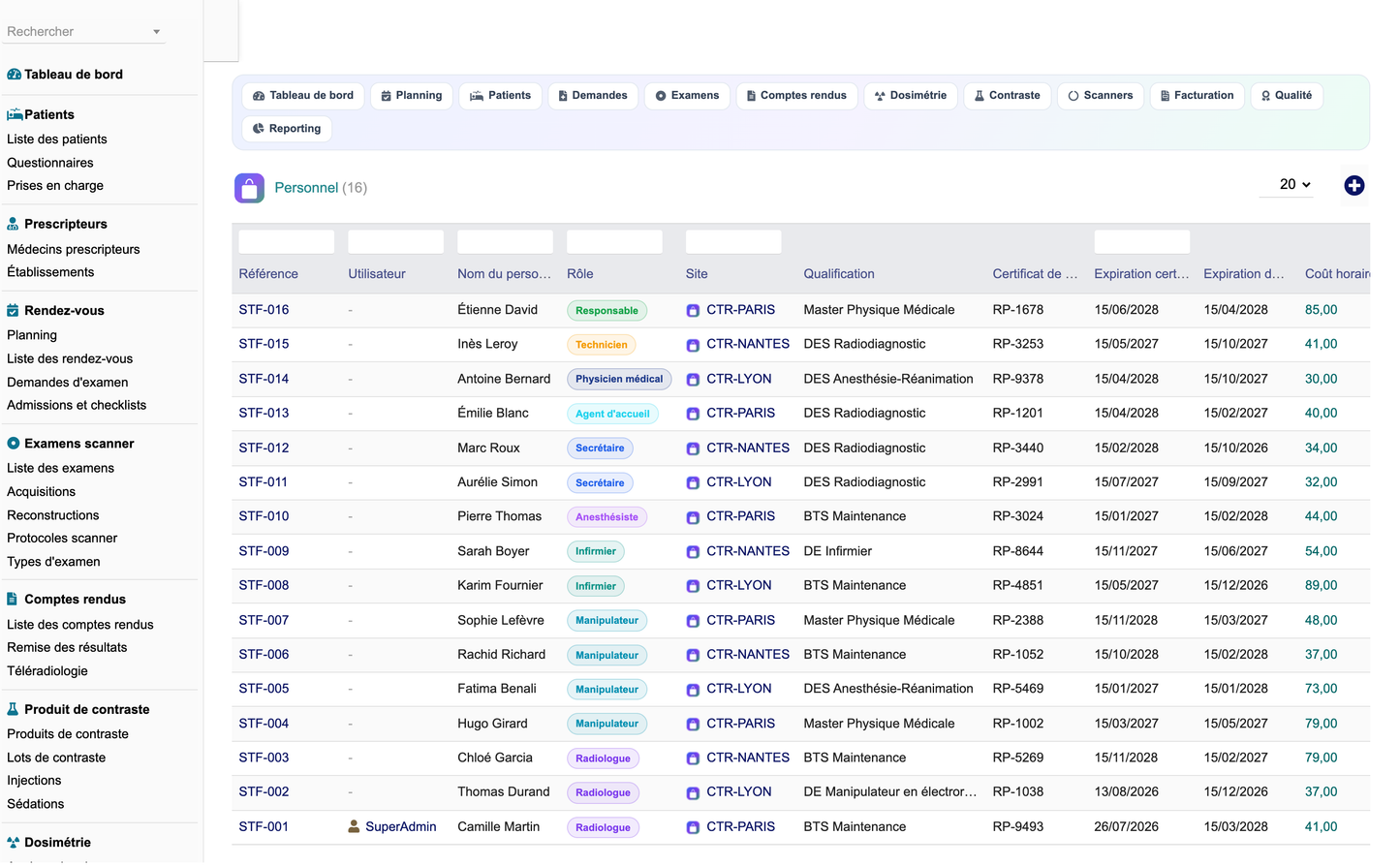1400x866 pixels.
Task: Click the purple Personnel bag icon
Action: [x=249, y=188]
